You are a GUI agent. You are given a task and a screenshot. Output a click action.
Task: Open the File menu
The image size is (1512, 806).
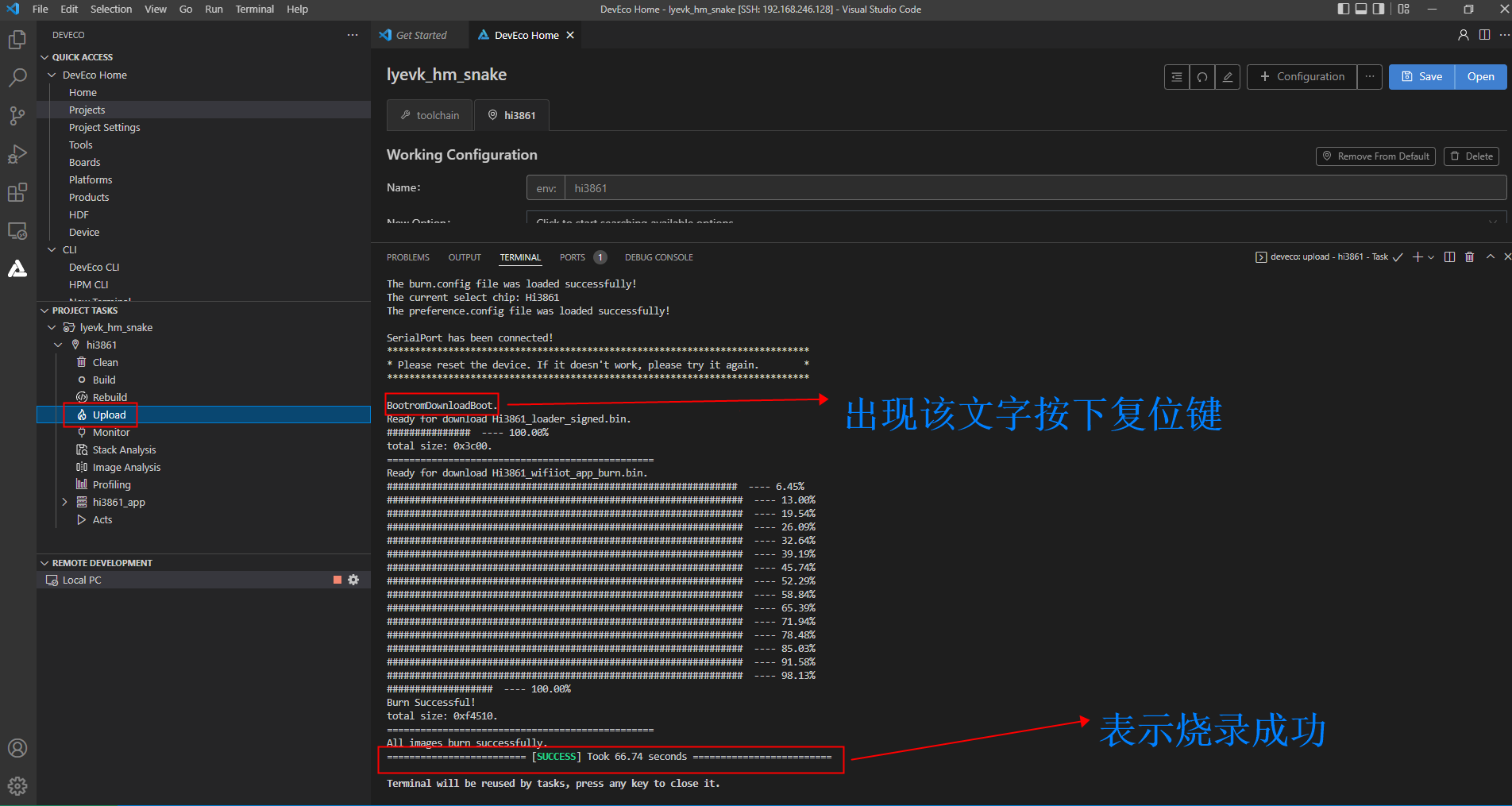pyautogui.click(x=40, y=9)
